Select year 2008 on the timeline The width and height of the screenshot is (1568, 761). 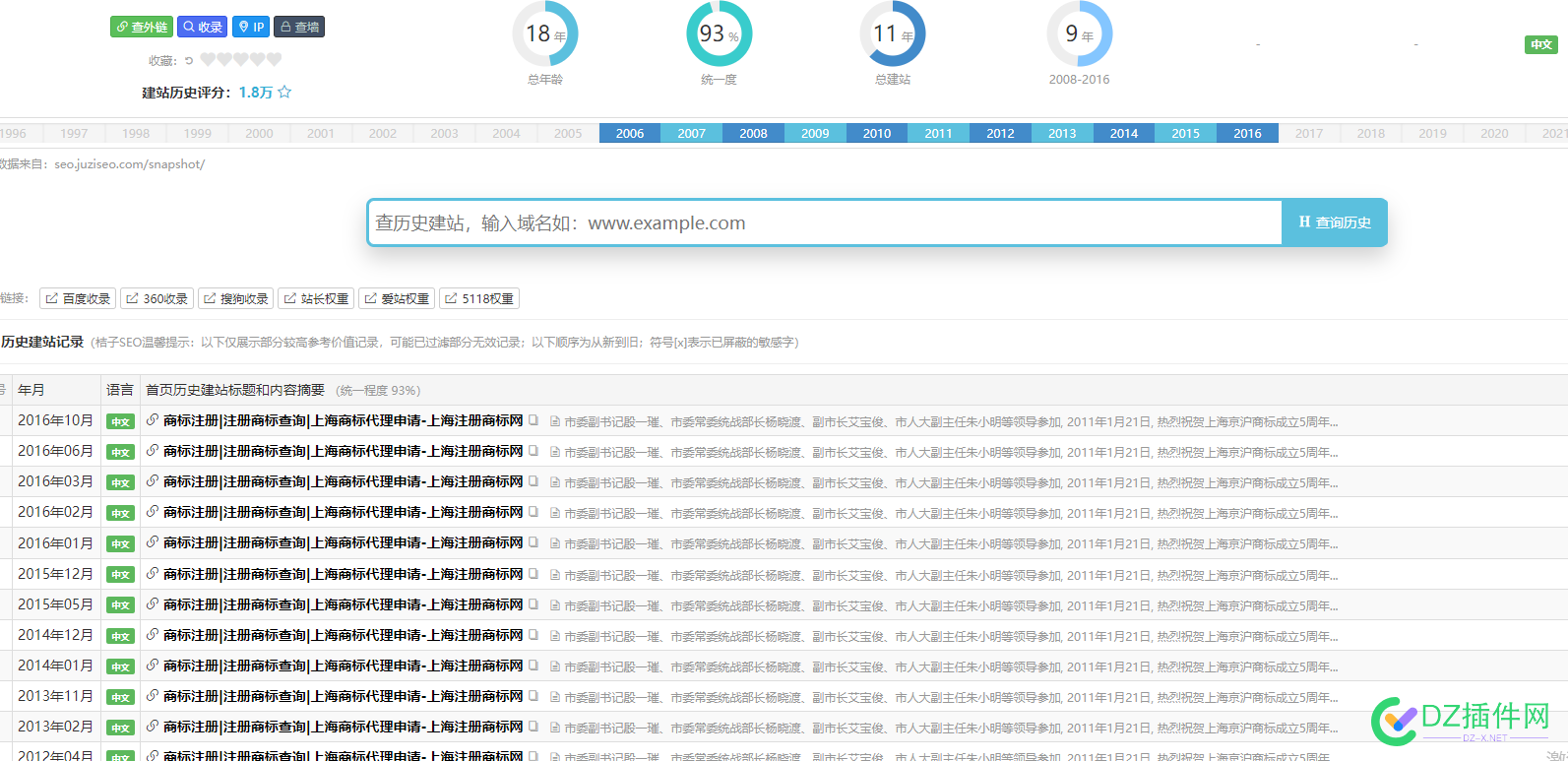[x=753, y=133]
